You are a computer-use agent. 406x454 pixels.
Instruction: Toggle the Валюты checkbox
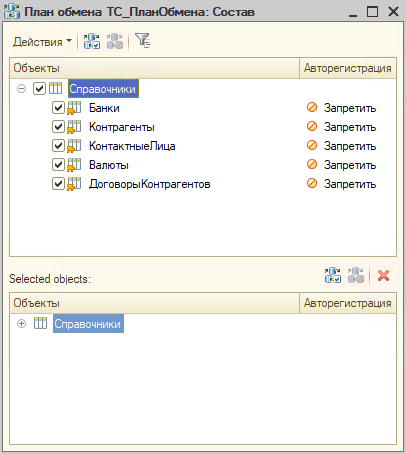coord(58,165)
